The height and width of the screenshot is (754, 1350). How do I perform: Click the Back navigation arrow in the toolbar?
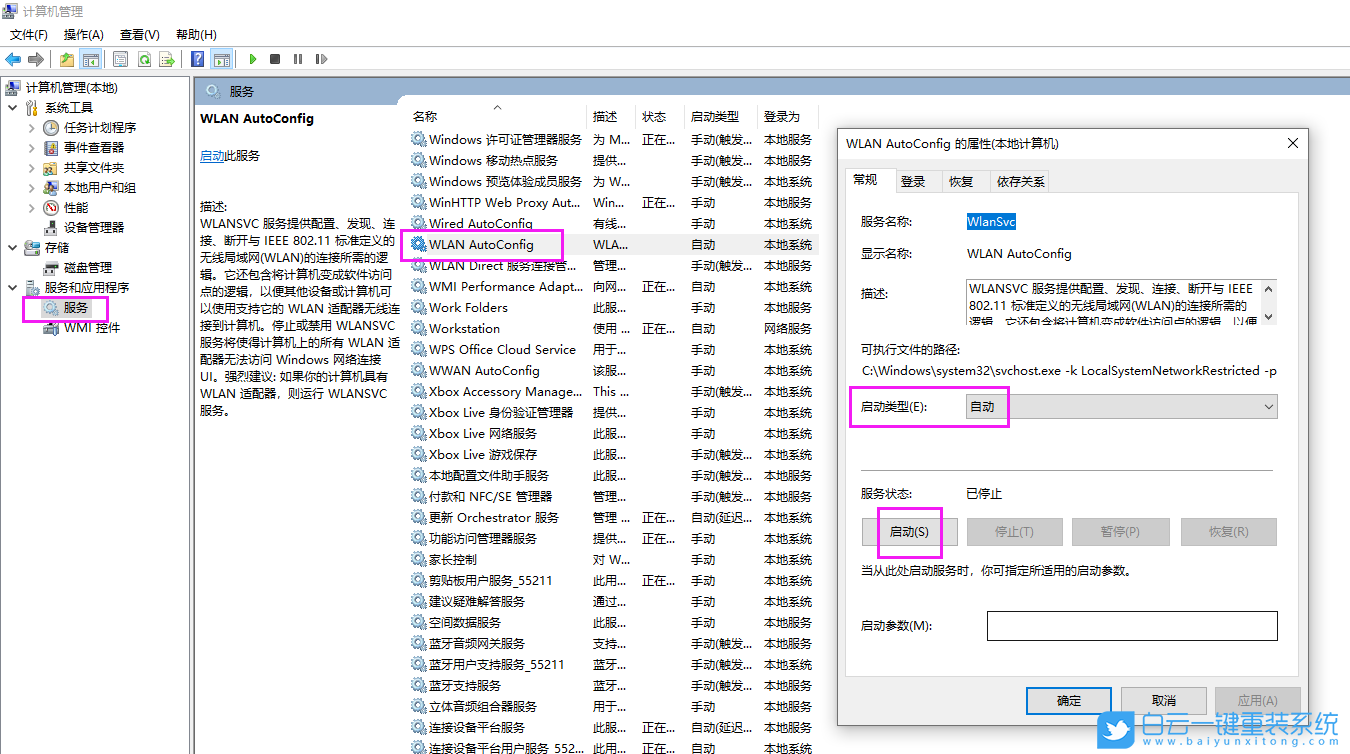13,58
